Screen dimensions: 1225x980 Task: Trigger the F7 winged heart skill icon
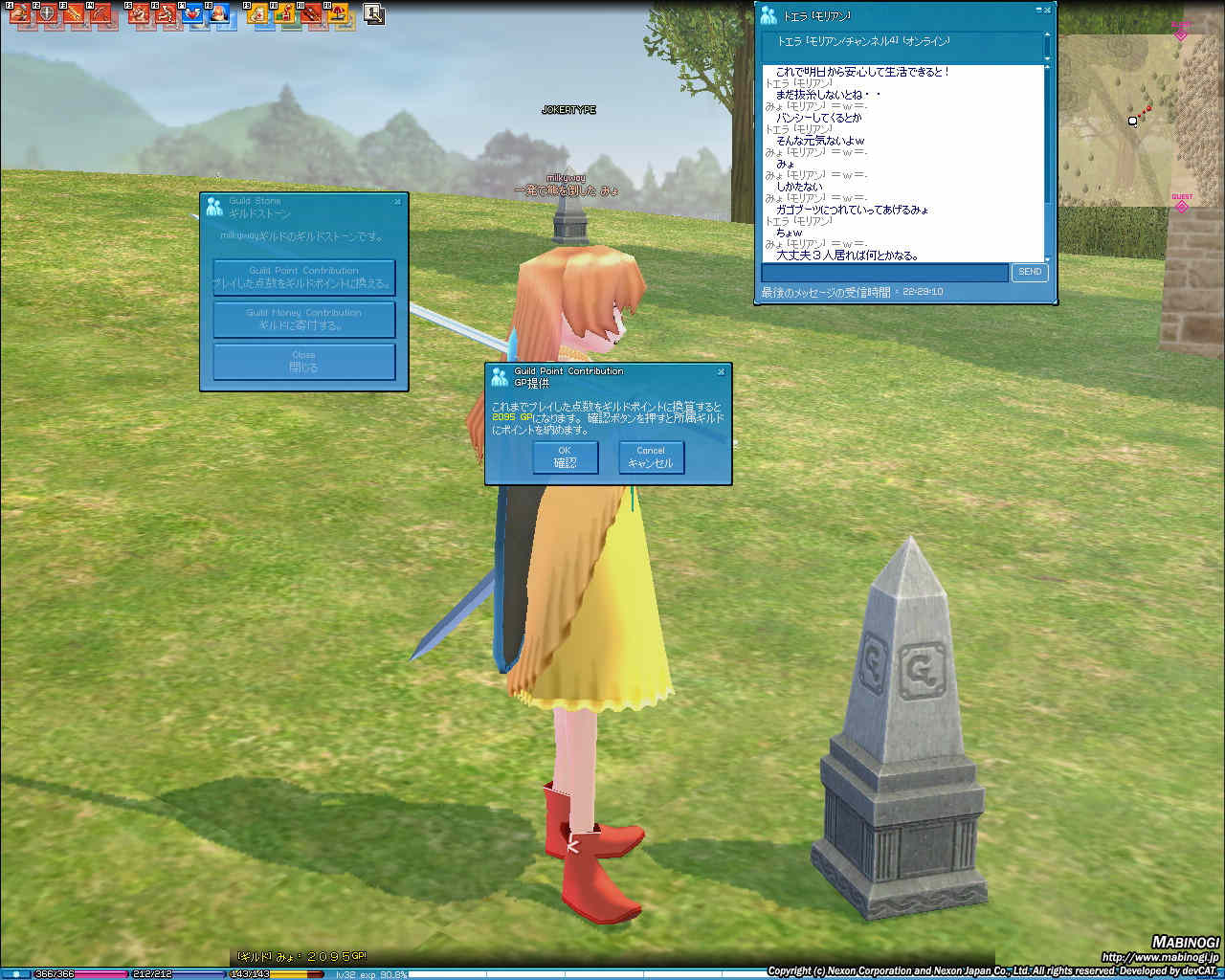(193, 13)
